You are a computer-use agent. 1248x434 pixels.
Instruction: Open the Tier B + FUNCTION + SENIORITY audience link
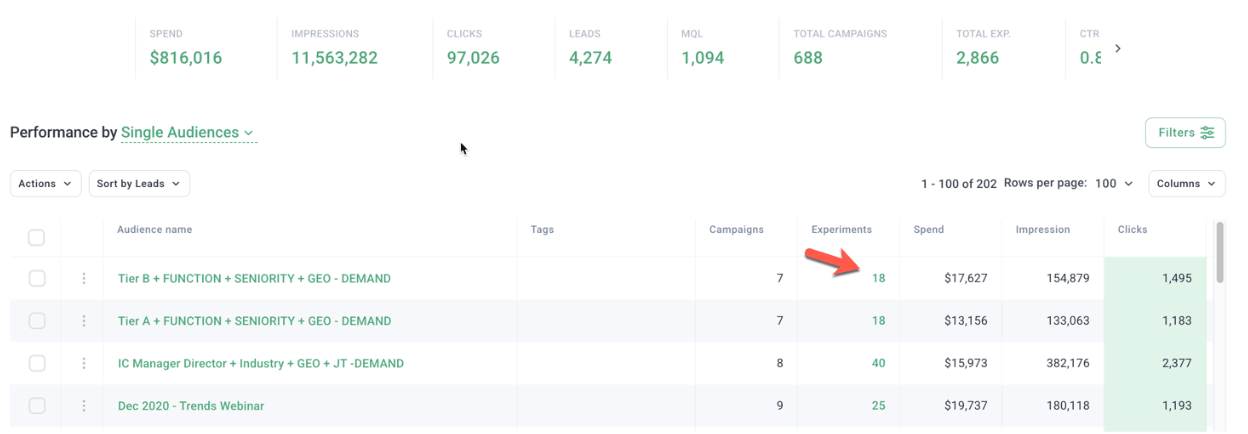(x=254, y=278)
